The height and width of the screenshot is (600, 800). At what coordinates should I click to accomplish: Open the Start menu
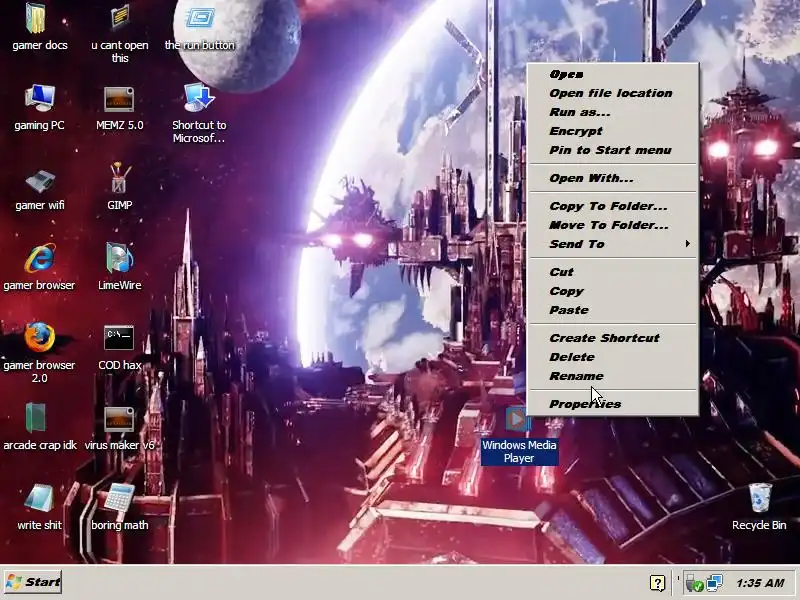(x=33, y=582)
